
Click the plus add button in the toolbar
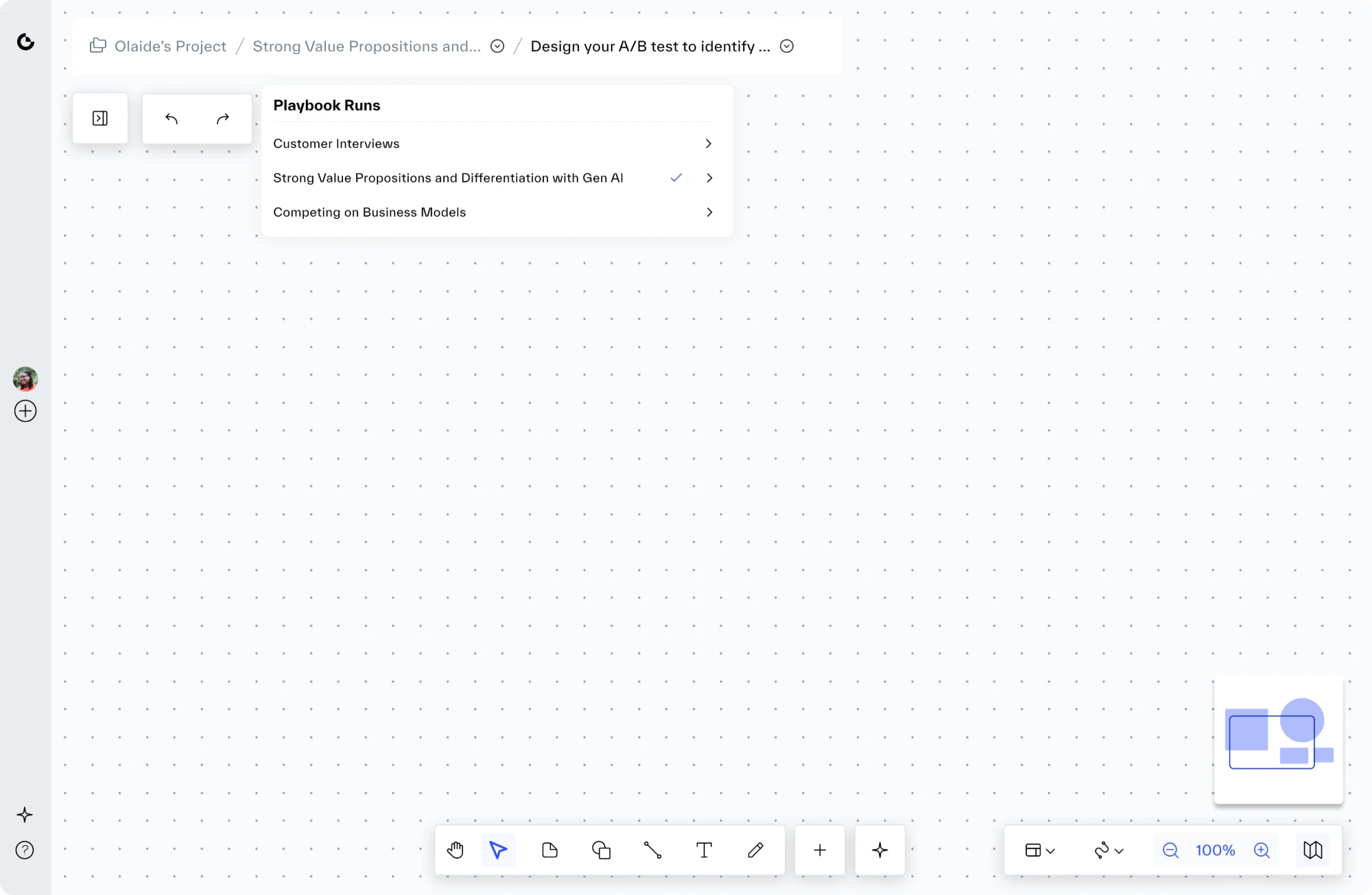820,850
